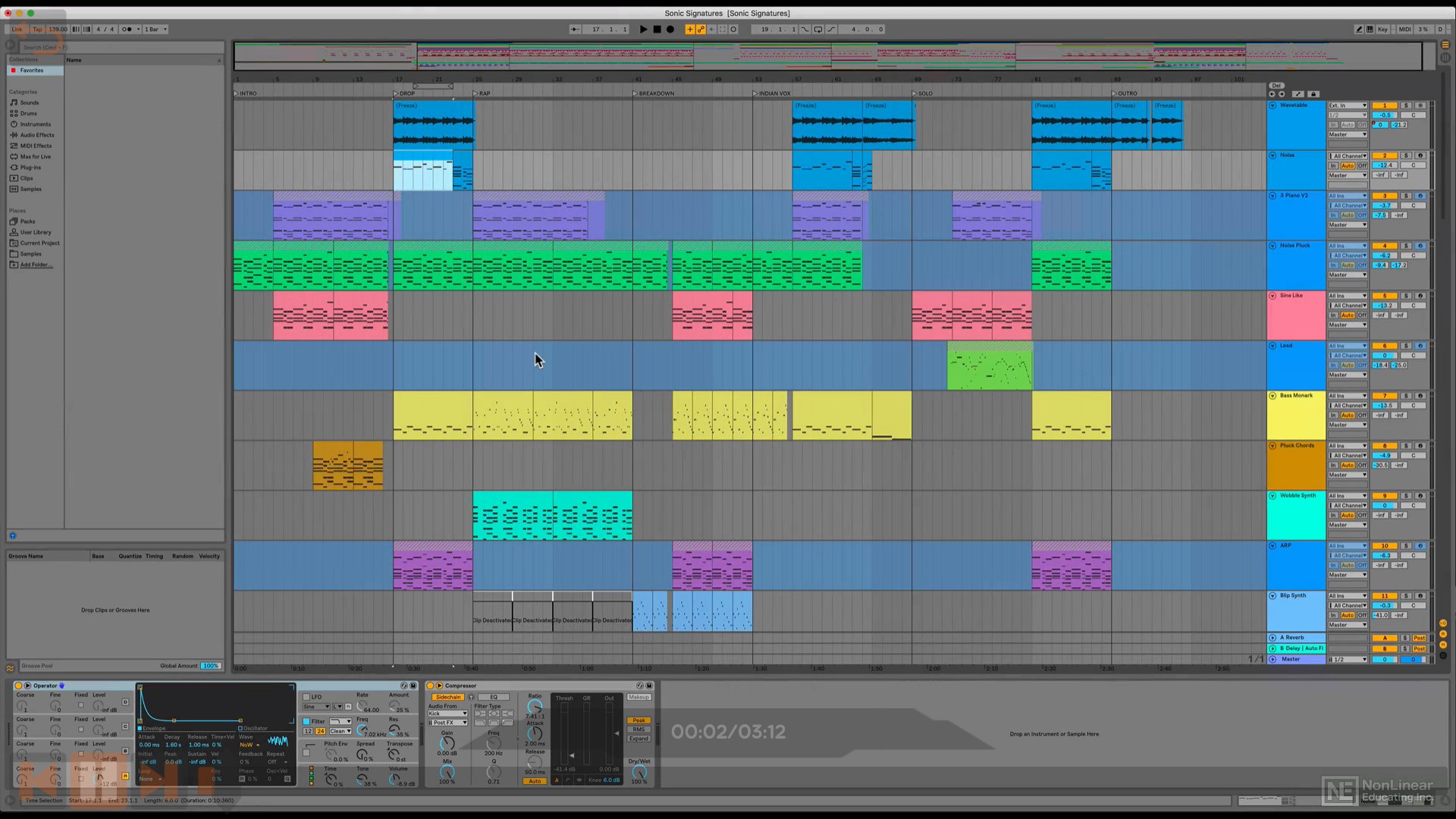Viewport: 1456px width, 819px height.
Task: Select RMS mode in Compressor
Action: (639, 730)
